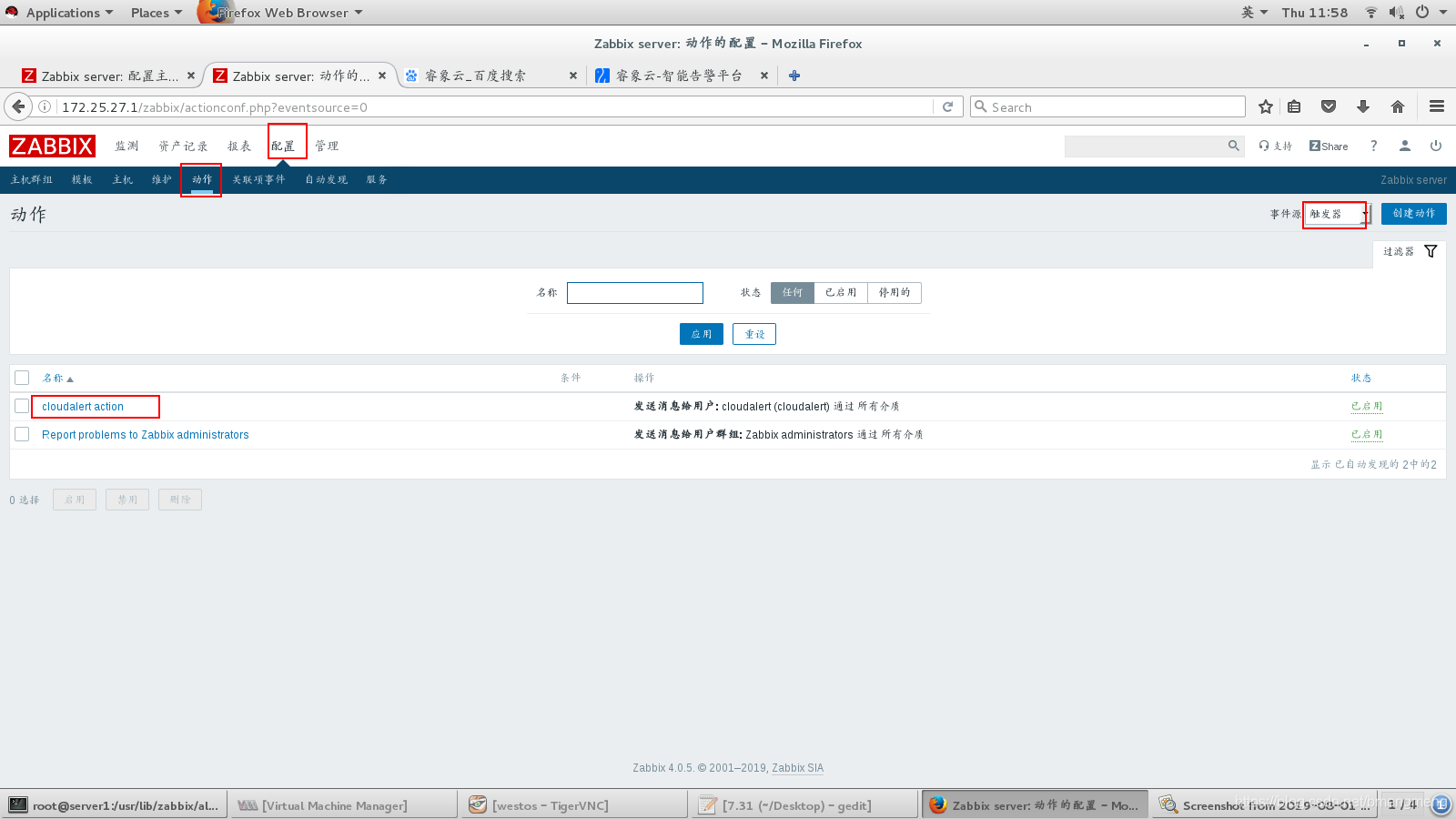Image resolution: width=1456 pixels, height=819 pixels.
Task: Click the 创建动作 button
Action: [1413, 213]
